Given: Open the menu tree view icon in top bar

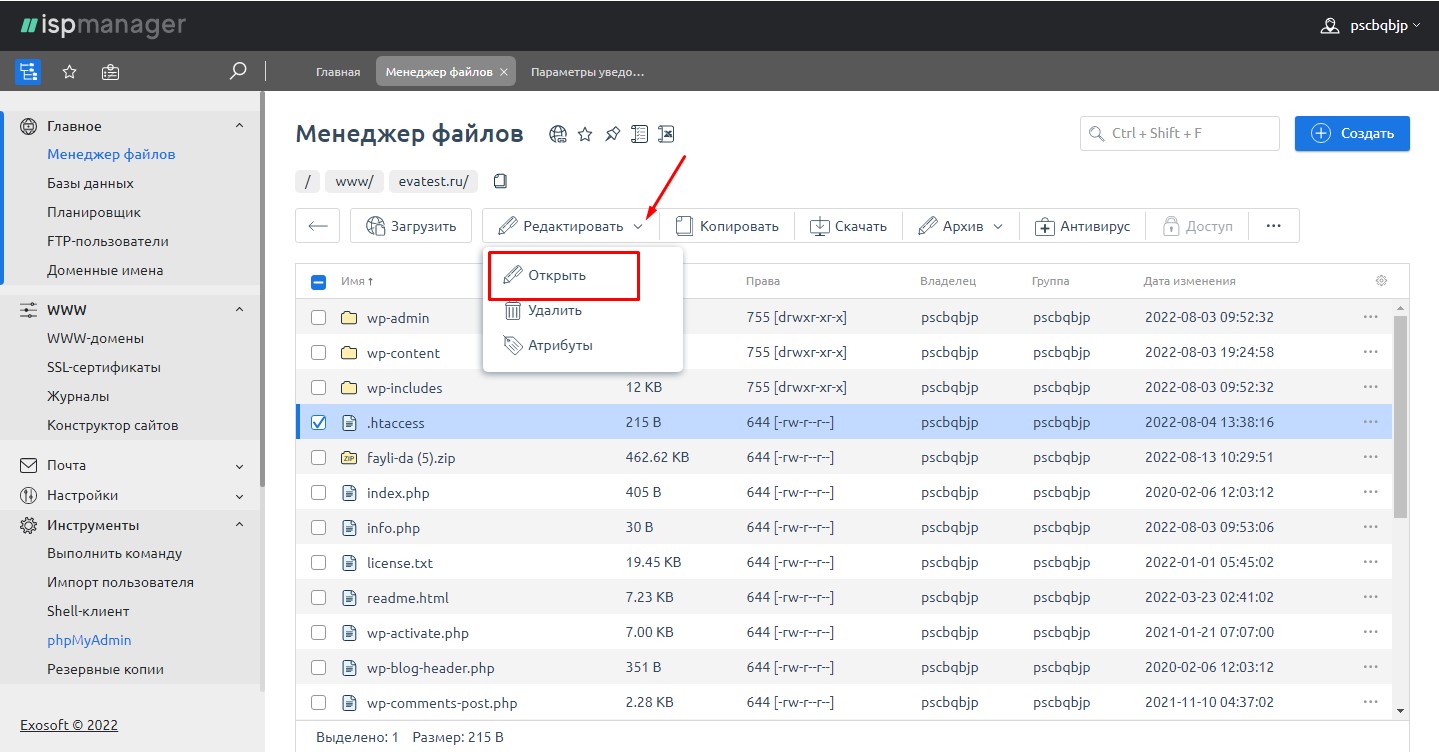Looking at the screenshot, I should pos(28,71).
